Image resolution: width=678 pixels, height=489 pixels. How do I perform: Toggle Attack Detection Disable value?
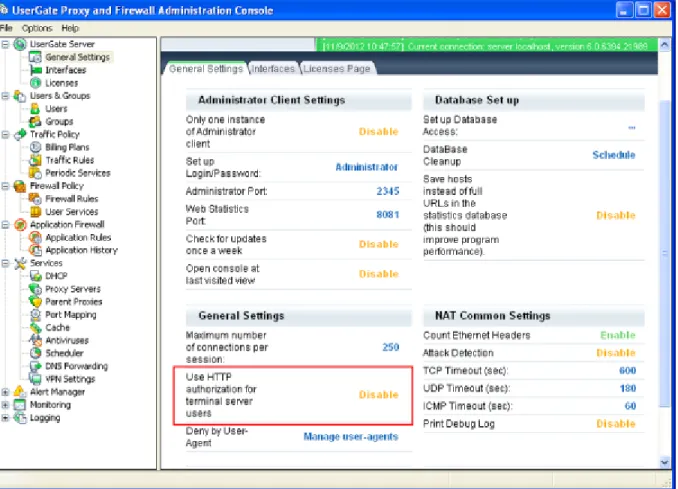[x=616, y=353]
